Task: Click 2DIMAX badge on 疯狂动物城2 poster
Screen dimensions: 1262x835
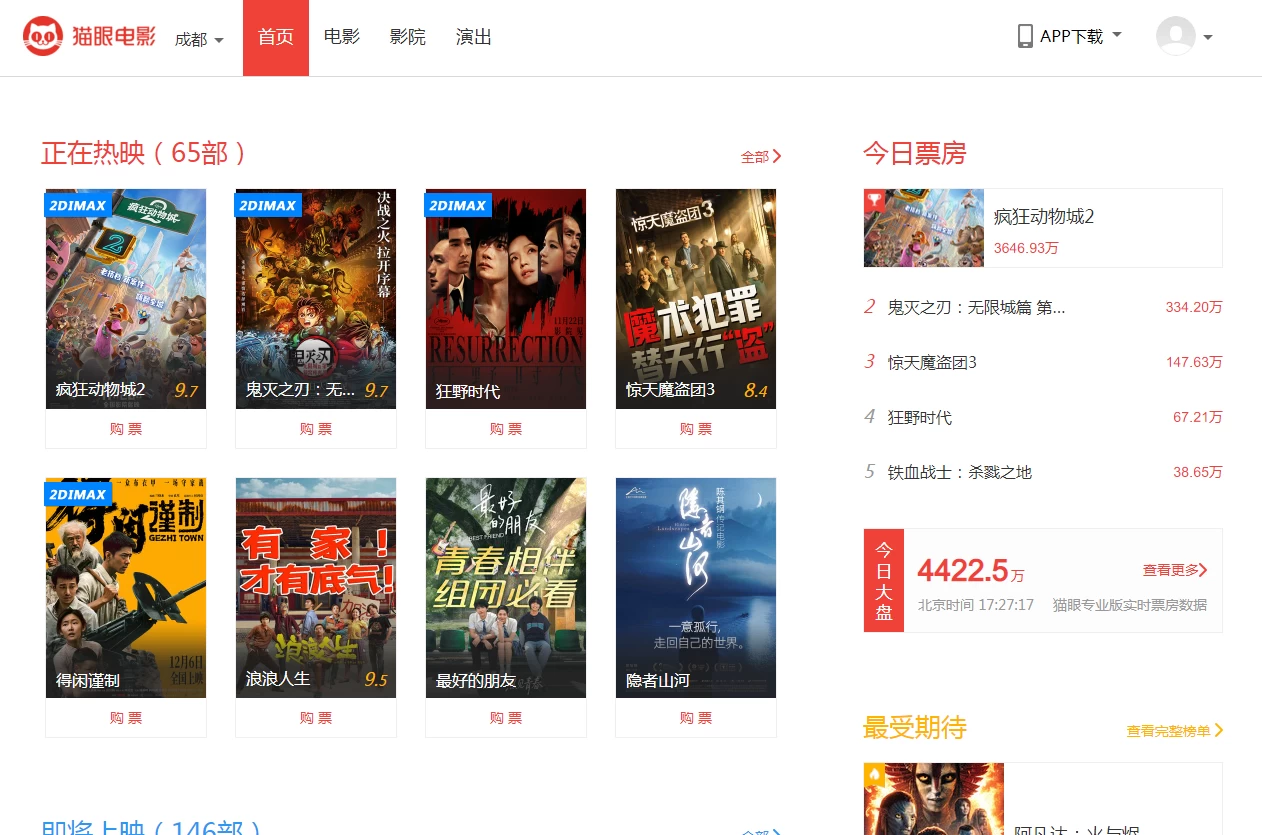Action: [x=77, y=205]
